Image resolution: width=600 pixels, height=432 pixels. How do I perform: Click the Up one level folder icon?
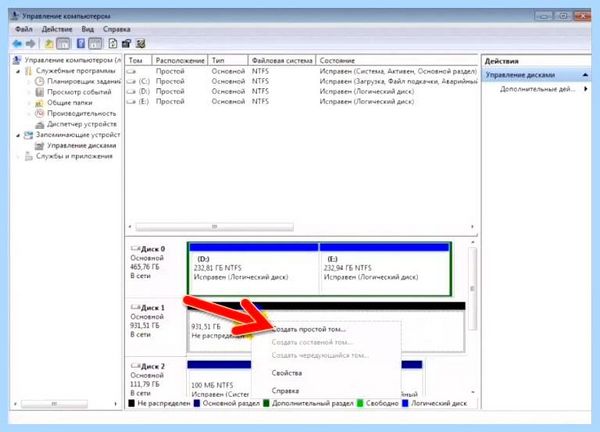(x=49, y=44)
